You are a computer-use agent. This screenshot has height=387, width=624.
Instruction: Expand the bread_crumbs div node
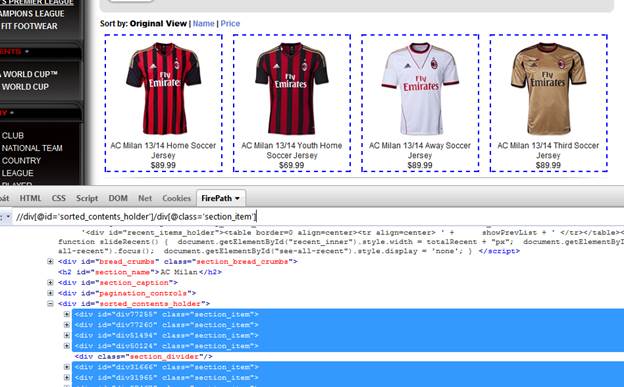click(x=50, y=262)
